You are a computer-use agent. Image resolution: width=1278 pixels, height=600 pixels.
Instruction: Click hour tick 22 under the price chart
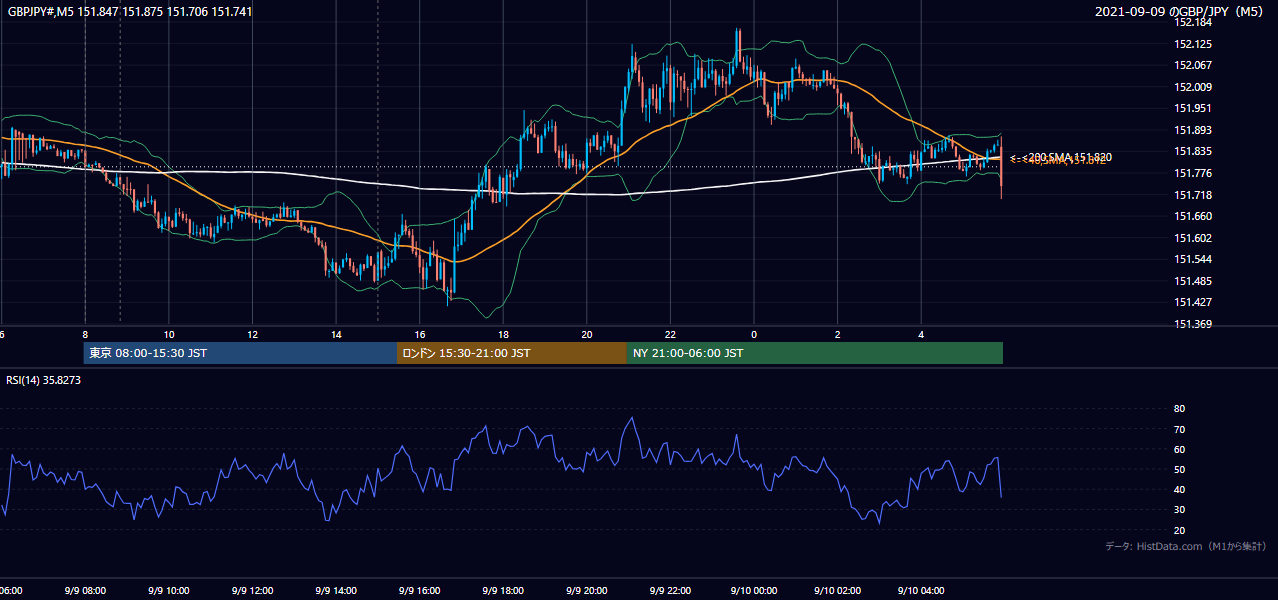(670, 334)
